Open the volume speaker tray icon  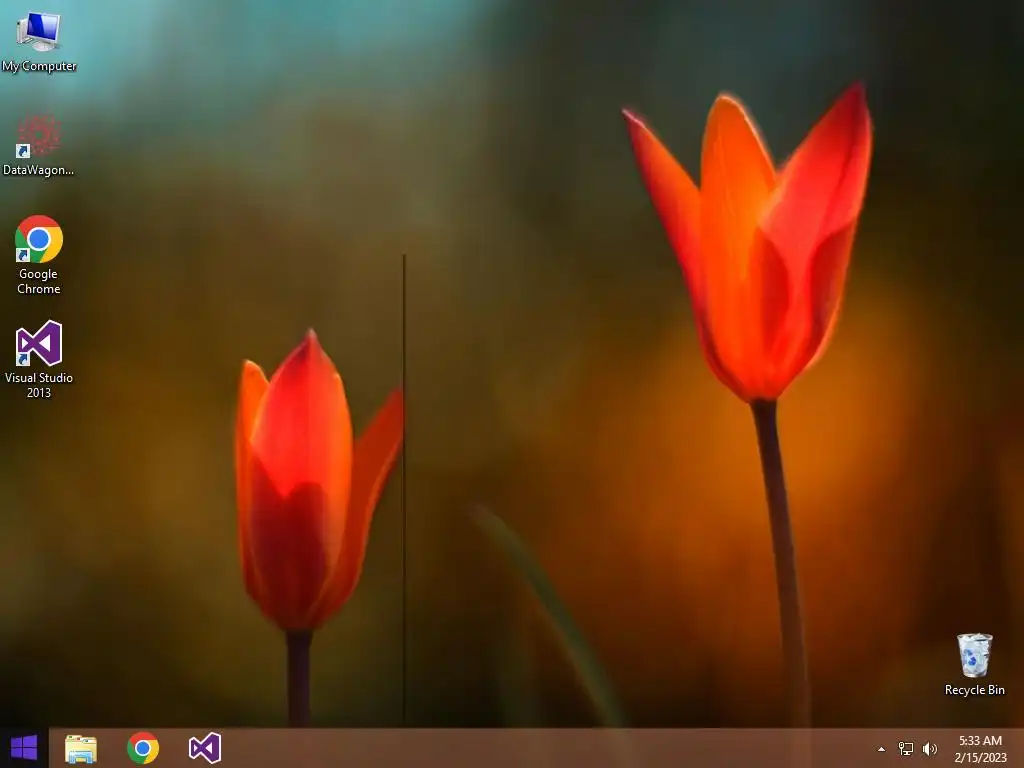tap(929, 749)
